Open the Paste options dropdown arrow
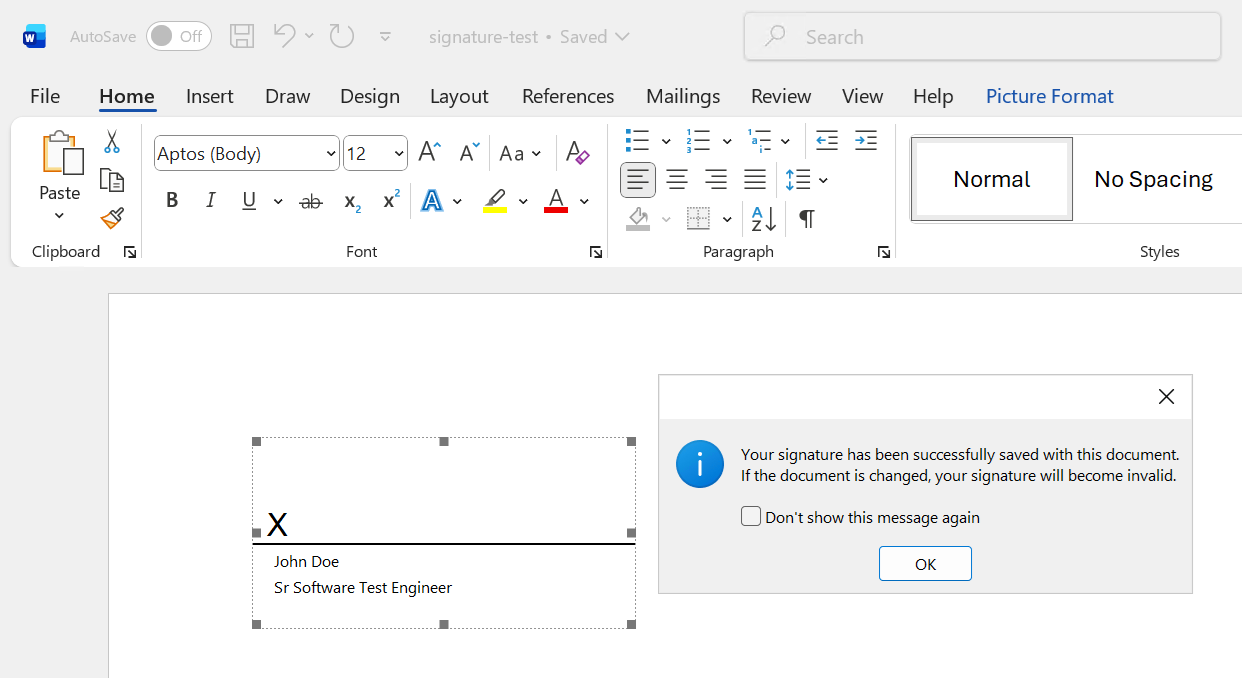The height and width of the screenshot is (678, 1246). pos(59,216)
